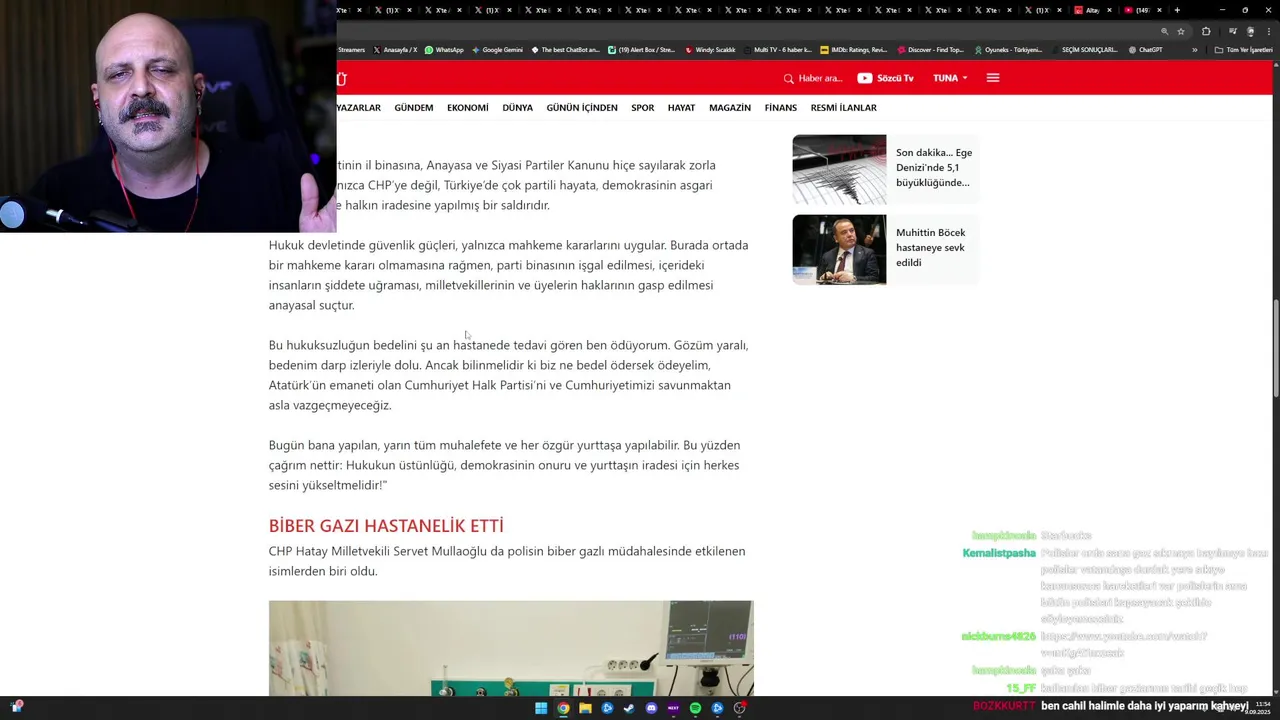Click the Haber ara search field
This screenshot has width=1280, height=720.
click(x=820, y=78)
